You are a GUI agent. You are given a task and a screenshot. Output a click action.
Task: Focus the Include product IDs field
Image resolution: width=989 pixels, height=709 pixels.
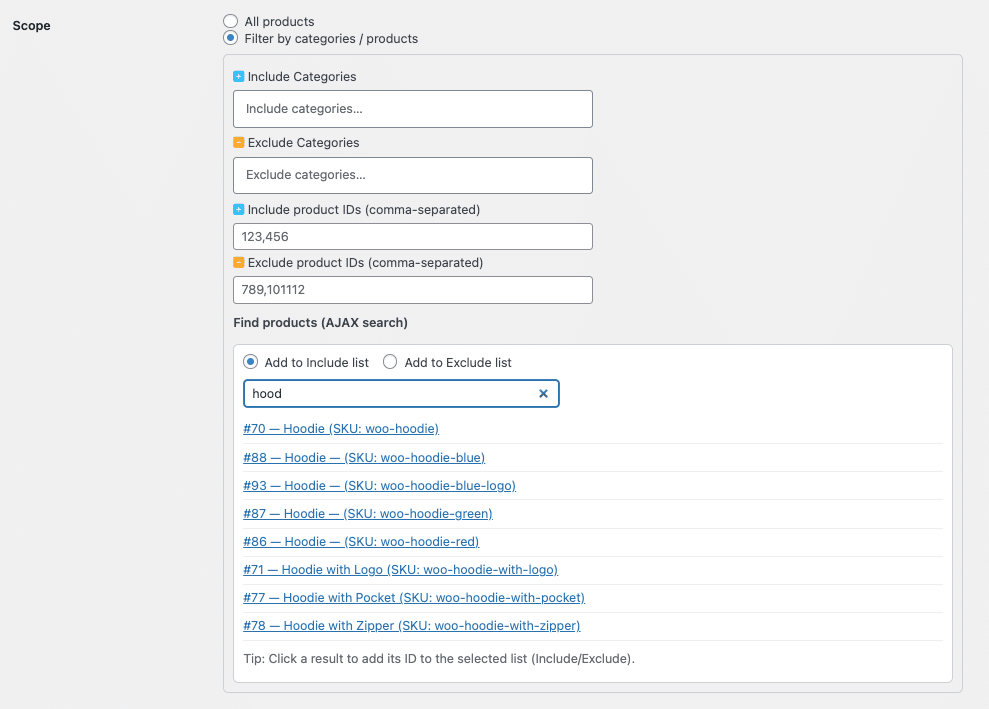pos(412,237)
